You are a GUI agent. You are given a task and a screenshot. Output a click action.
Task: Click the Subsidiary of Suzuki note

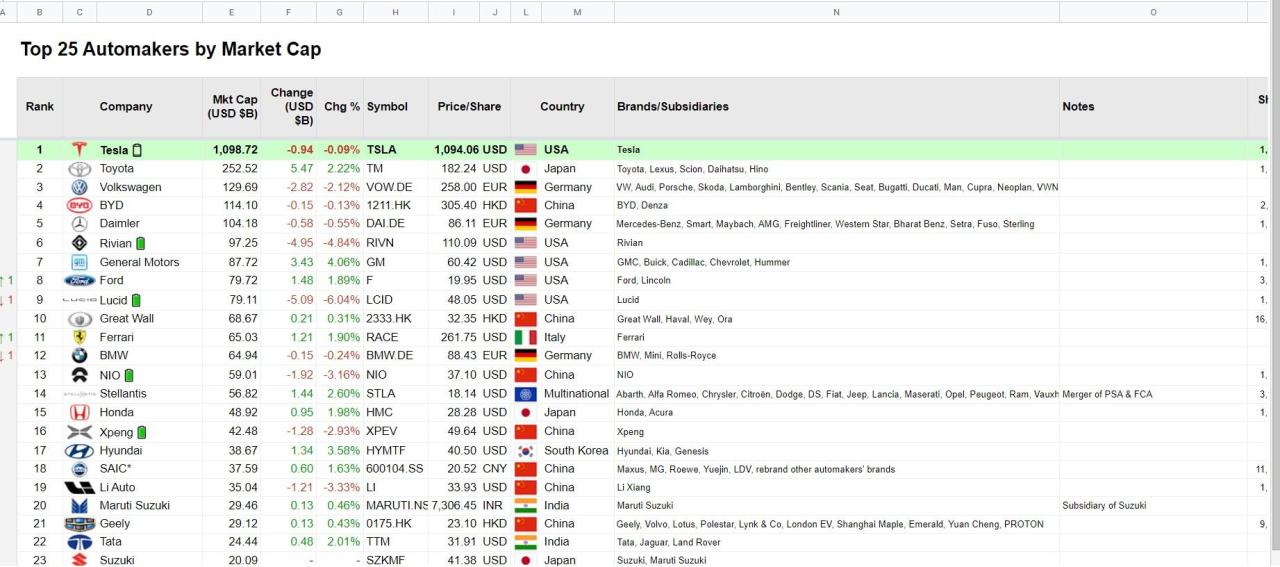pyautogui.click(x=1104, y=506)
